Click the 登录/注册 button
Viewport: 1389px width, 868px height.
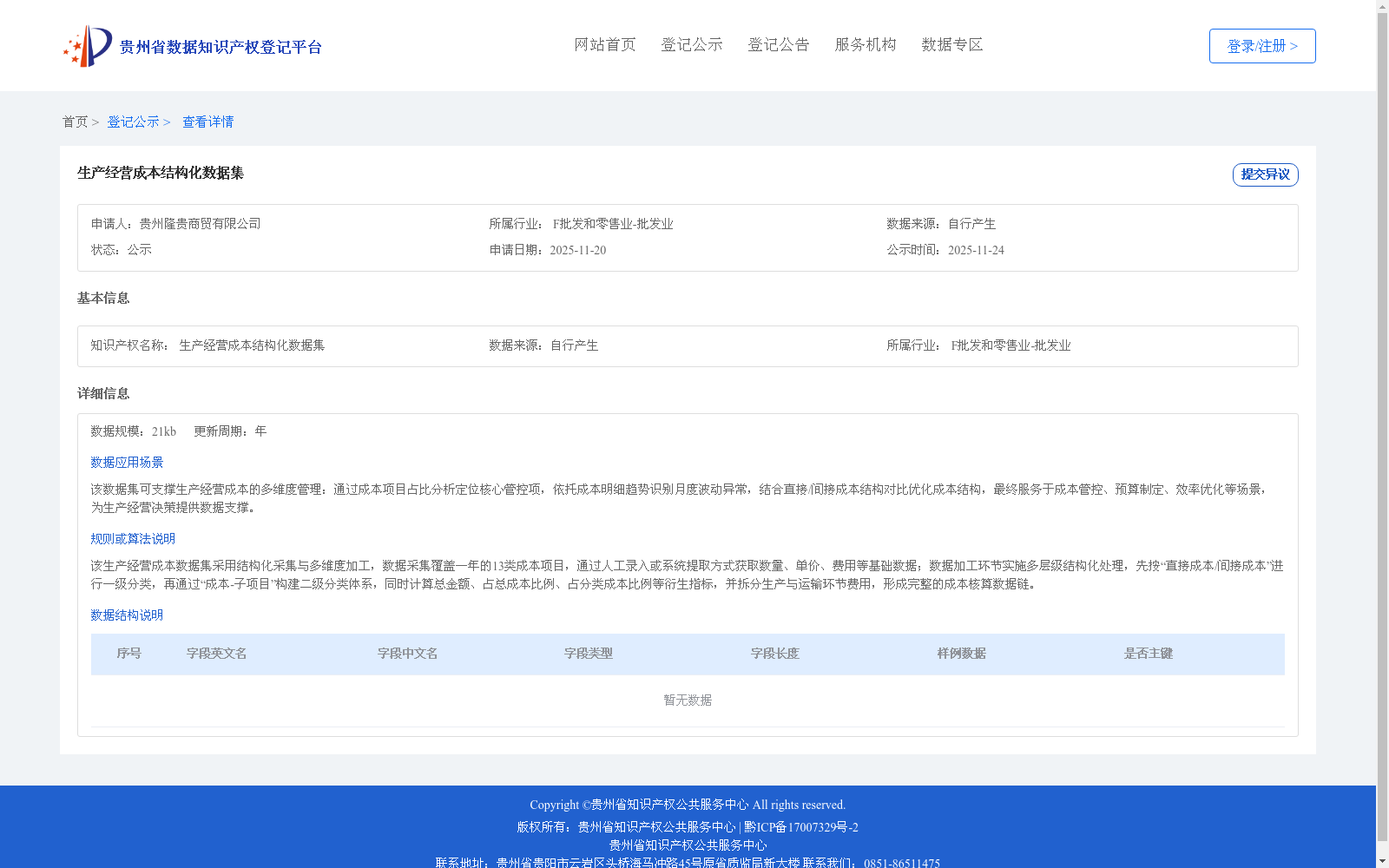[x=1262, y=46]
